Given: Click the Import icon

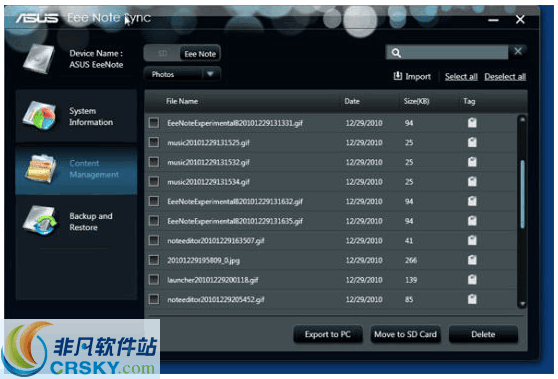Looking at the screenshot, I should click(x=398, y=76).
